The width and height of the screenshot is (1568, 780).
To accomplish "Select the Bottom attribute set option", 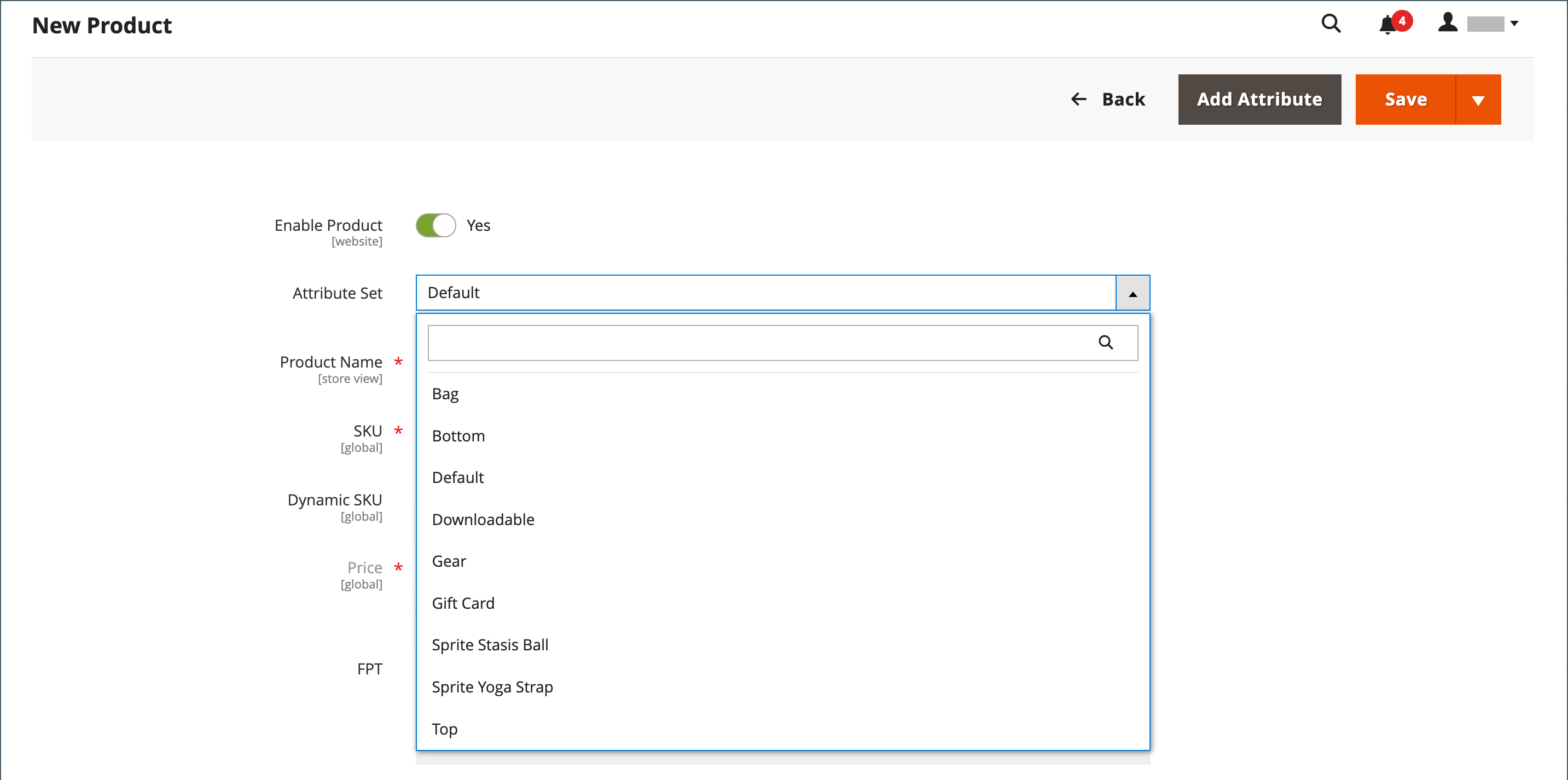I will (458, 435).
